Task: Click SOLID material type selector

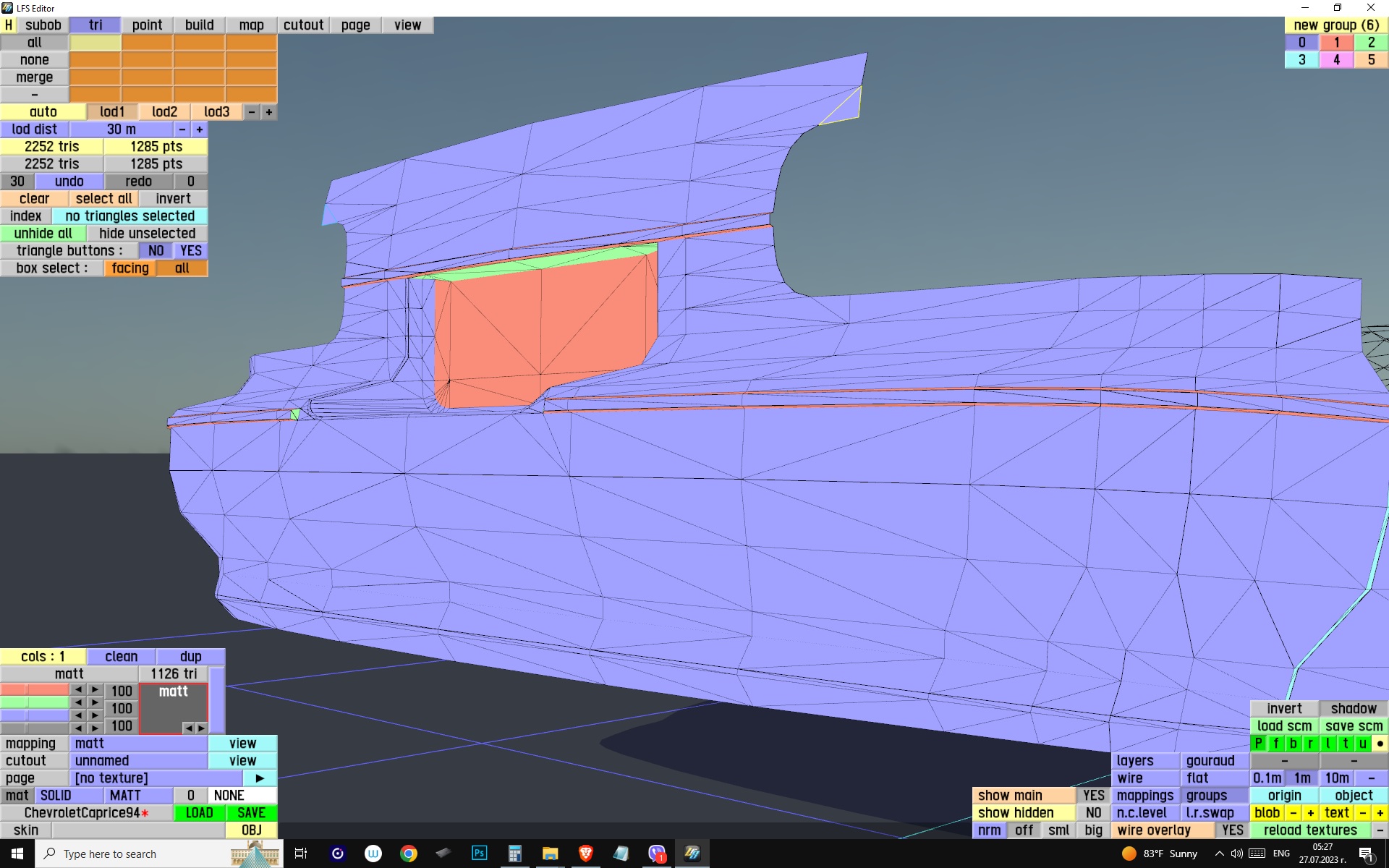Action: tap(56, 796)
